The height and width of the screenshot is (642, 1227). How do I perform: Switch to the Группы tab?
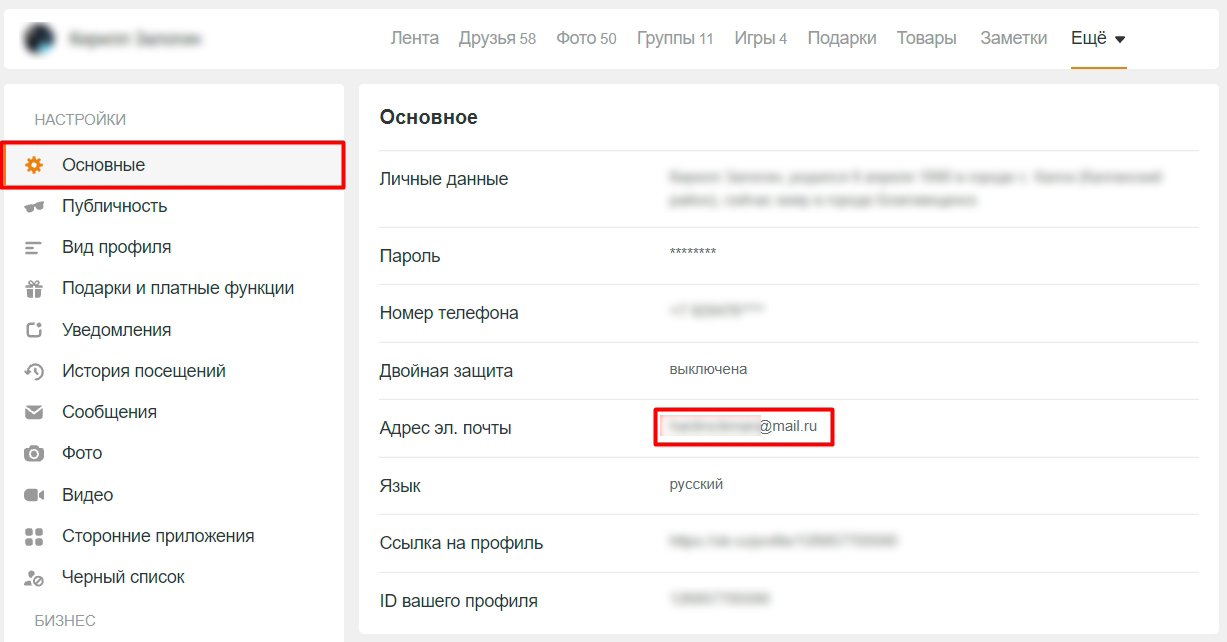pos(674,39)
